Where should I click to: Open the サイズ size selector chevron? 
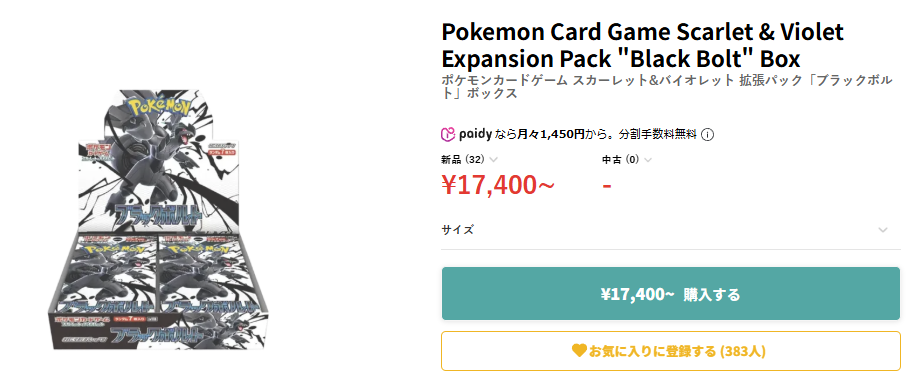883,230
